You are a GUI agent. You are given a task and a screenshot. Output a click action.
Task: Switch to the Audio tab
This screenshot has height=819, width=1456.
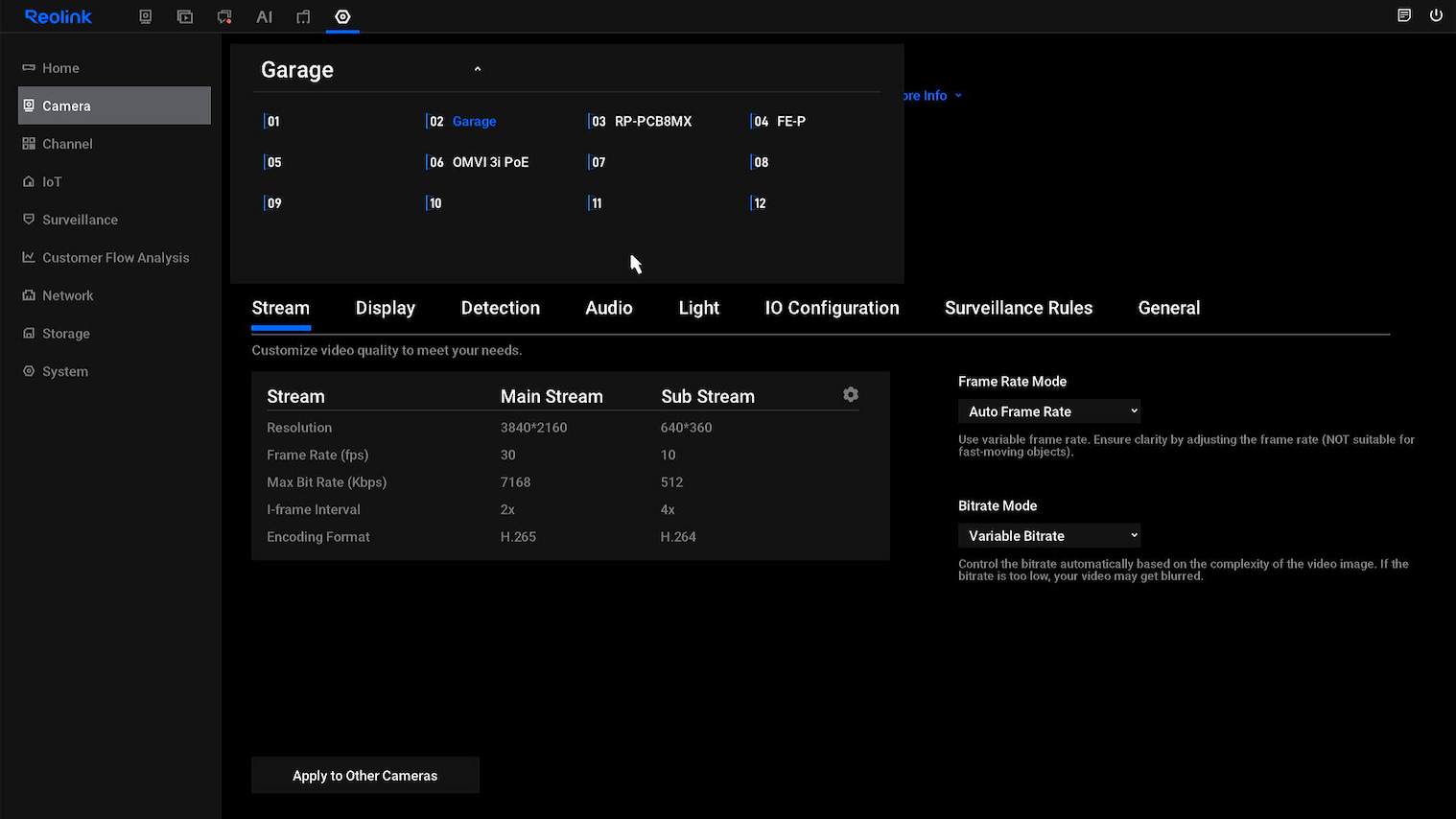coord(609,308)
